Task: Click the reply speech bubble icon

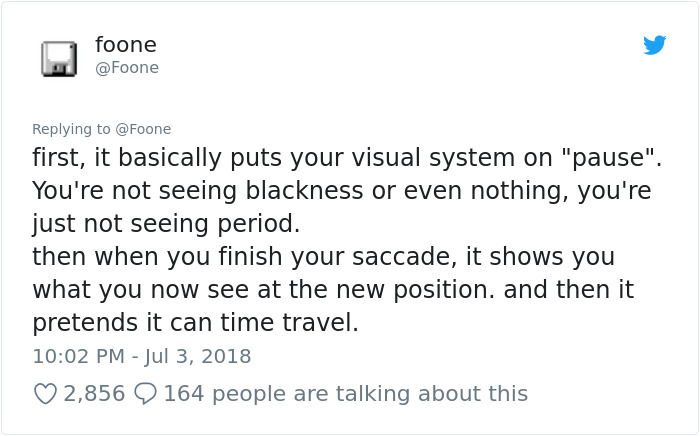Action: [146, 394]
